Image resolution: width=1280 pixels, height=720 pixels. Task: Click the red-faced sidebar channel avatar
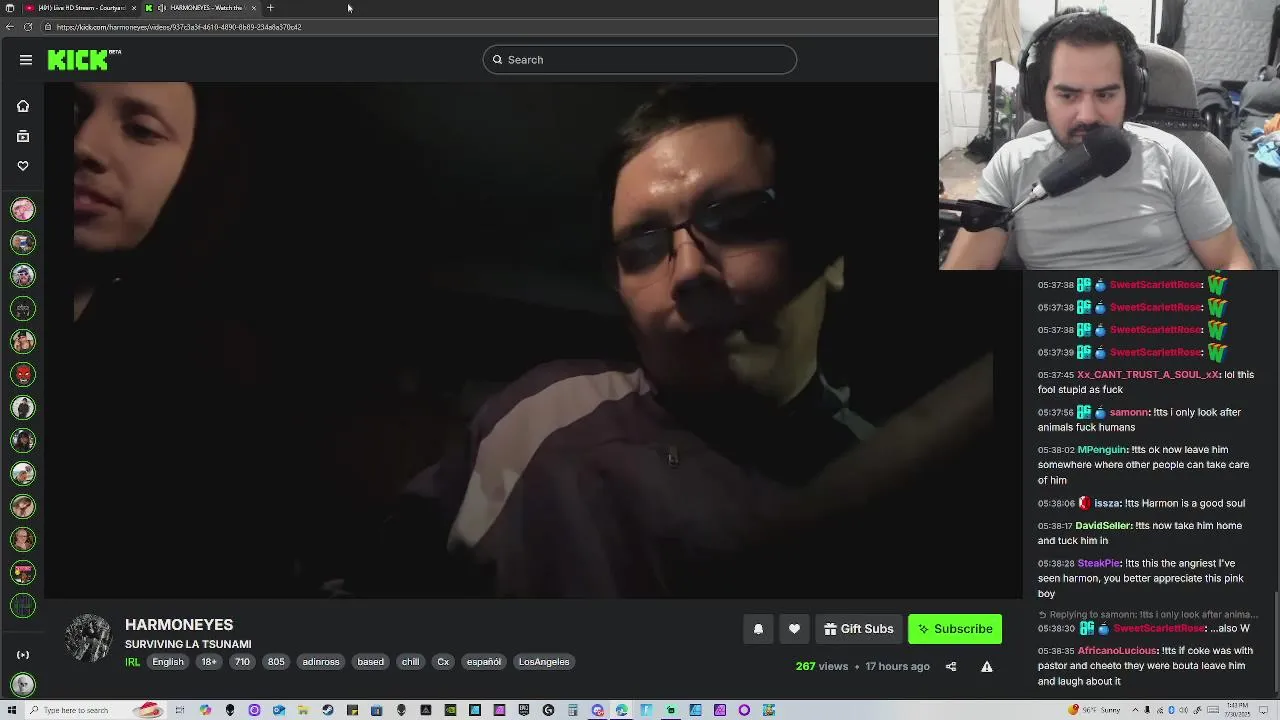23,374
